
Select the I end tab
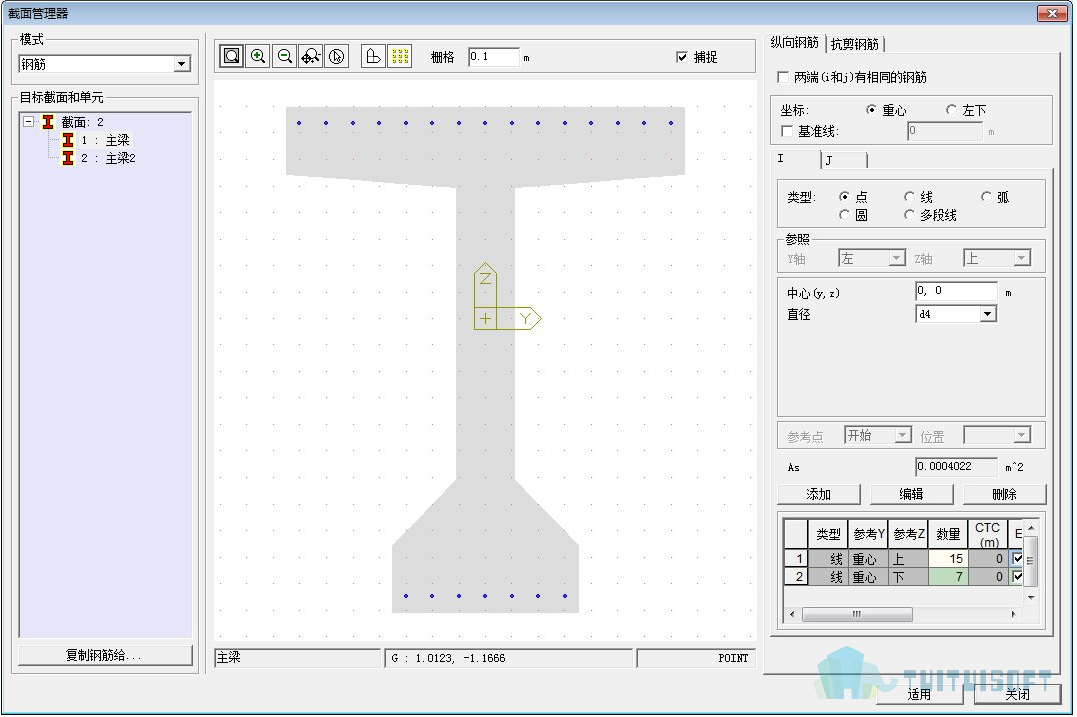pyautogui.click(x=797, y=159)
